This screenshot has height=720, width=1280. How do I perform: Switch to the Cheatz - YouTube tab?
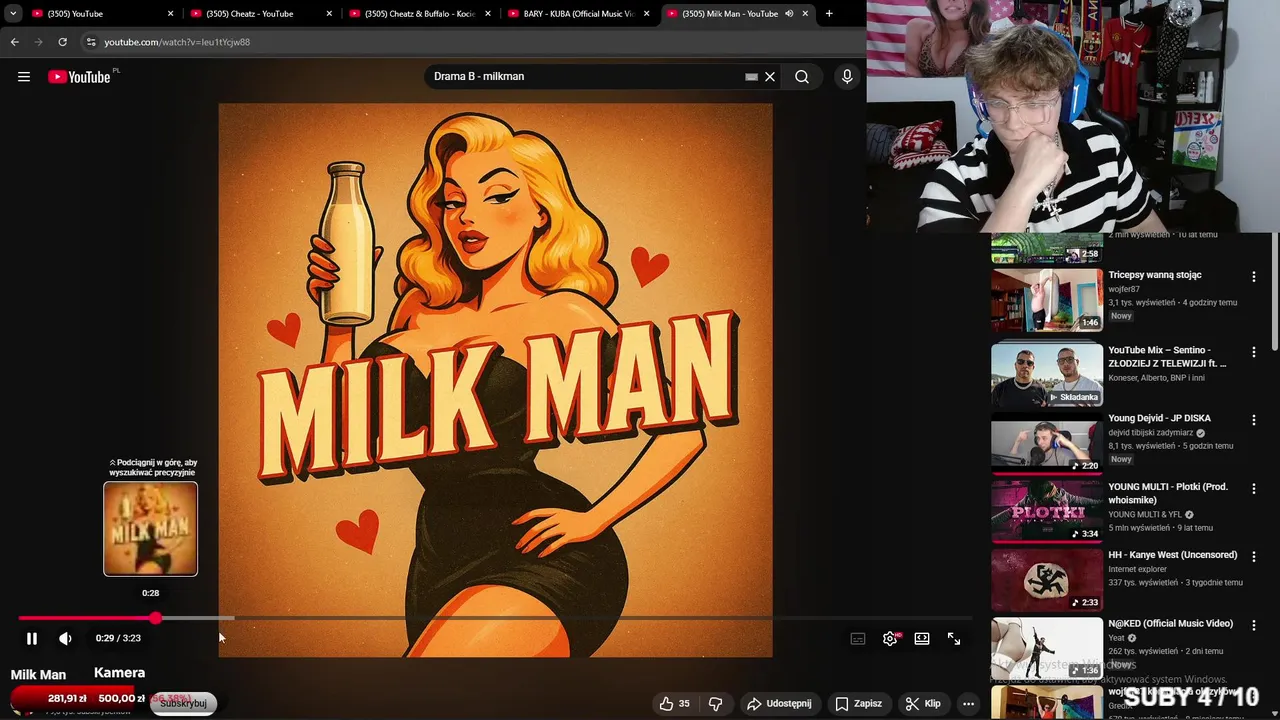(260, 14)
